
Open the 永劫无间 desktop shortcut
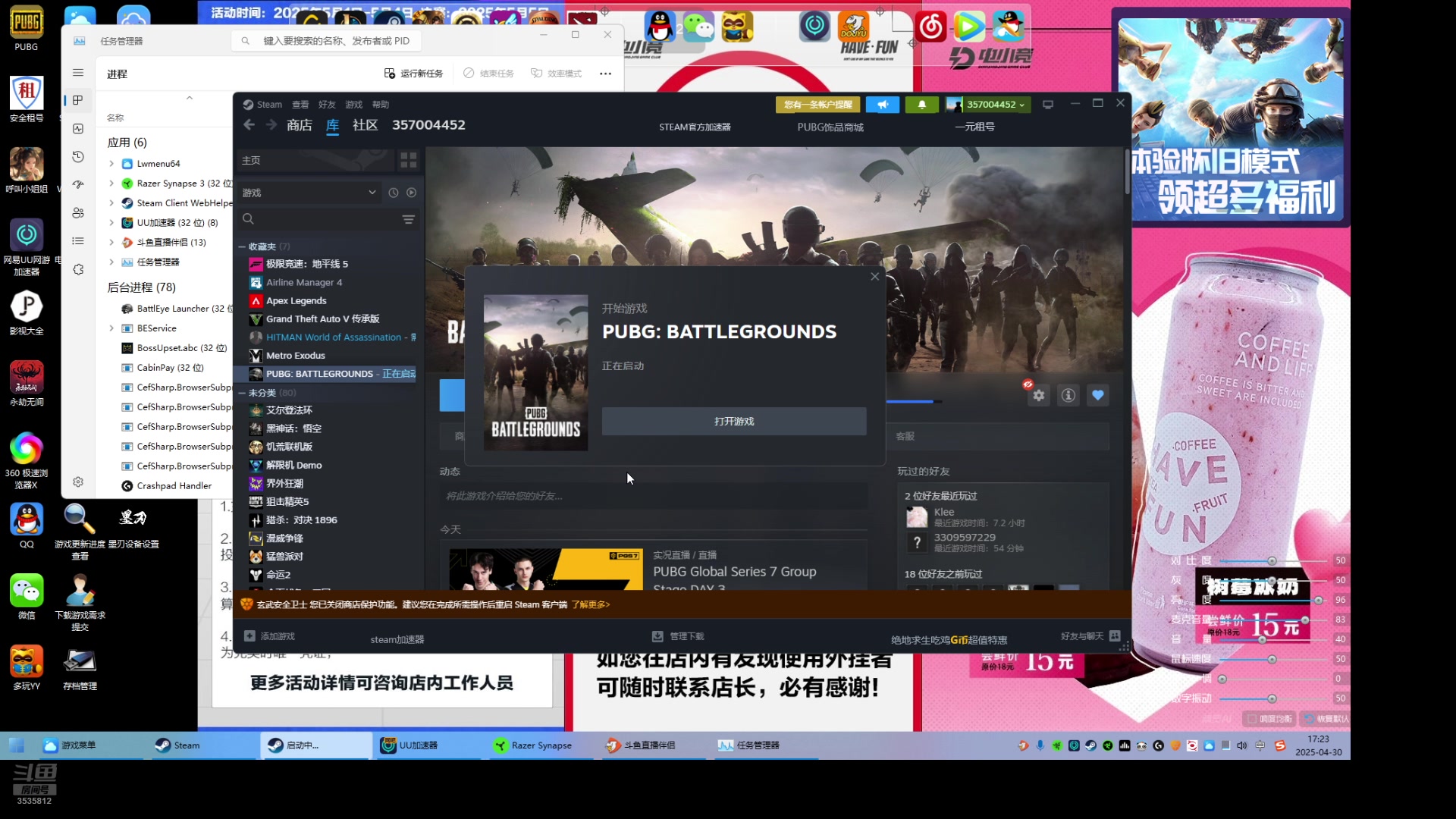(x=26, y=384)
